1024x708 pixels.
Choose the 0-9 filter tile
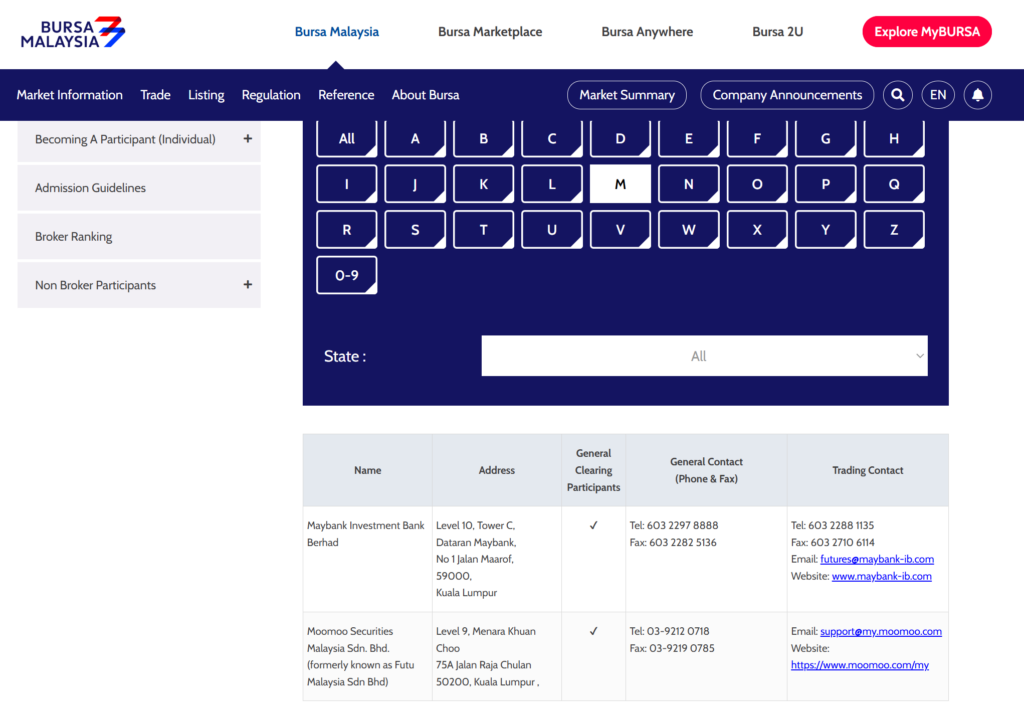(346, 275)
